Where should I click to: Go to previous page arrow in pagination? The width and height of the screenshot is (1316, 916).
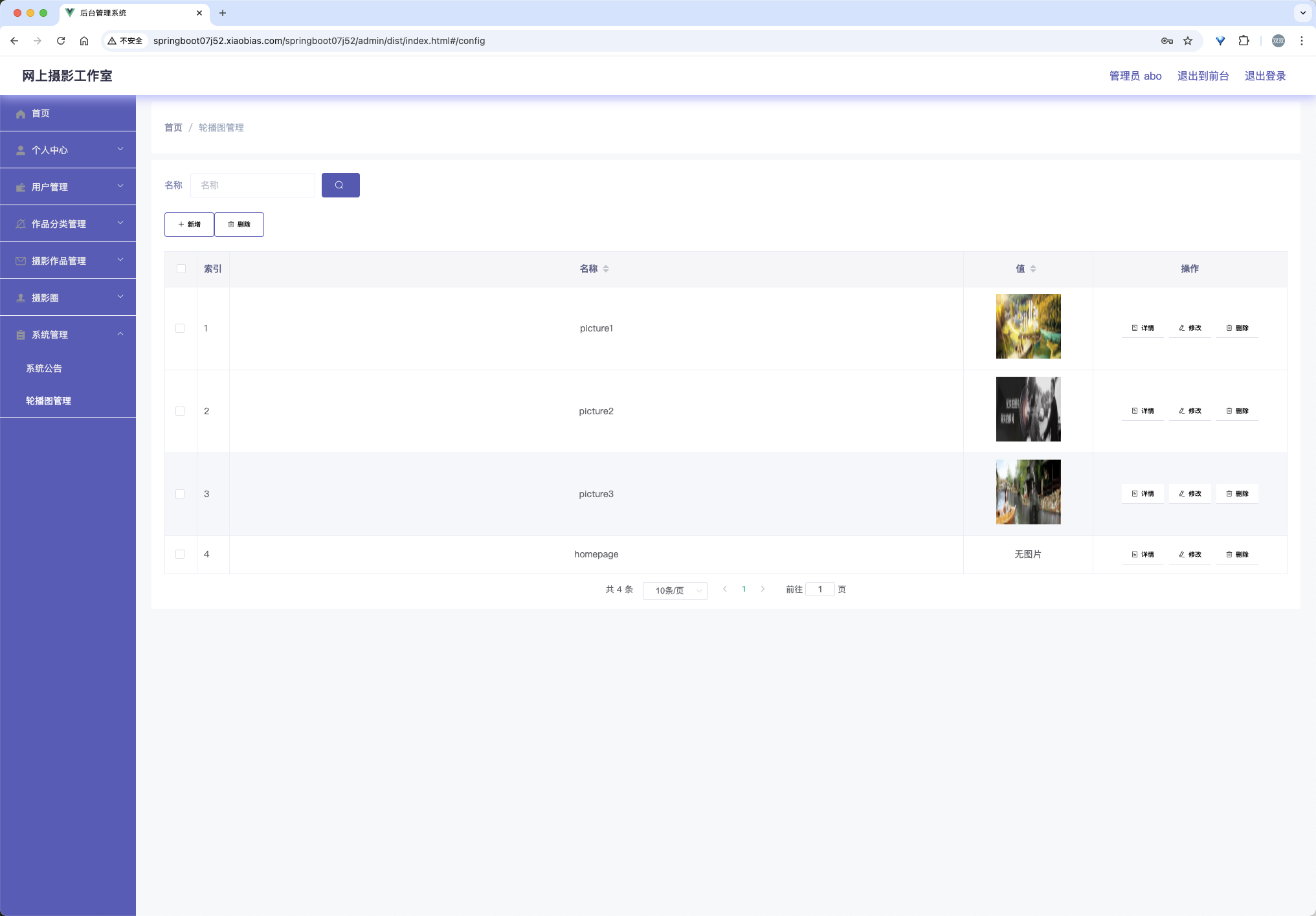(725, 589)
